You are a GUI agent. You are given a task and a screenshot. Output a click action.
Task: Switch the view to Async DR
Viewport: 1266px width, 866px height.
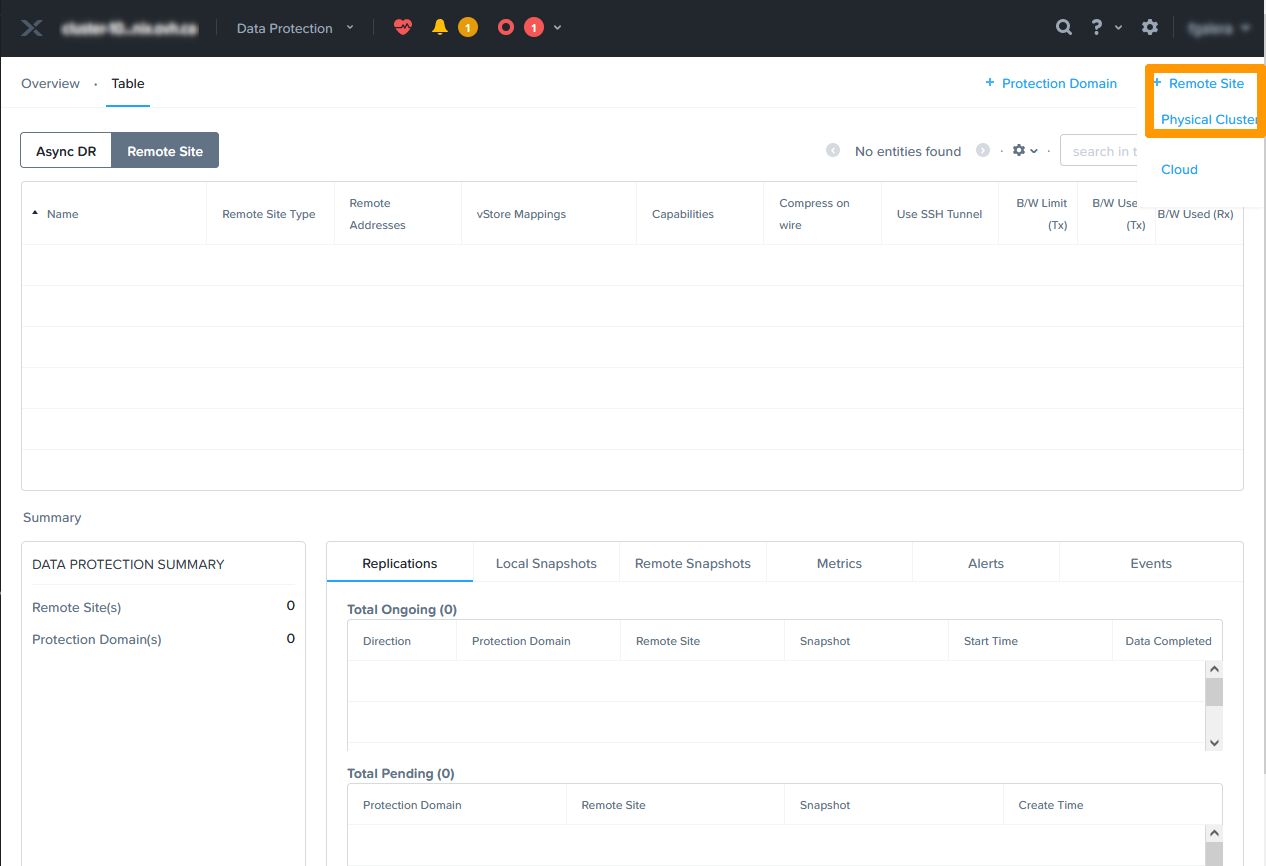click(66, 151)
